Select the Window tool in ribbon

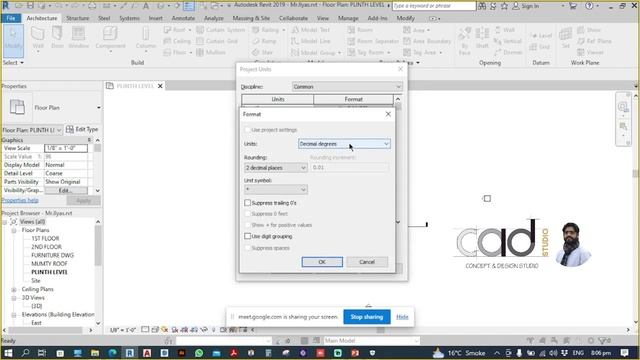click(78, 38)
